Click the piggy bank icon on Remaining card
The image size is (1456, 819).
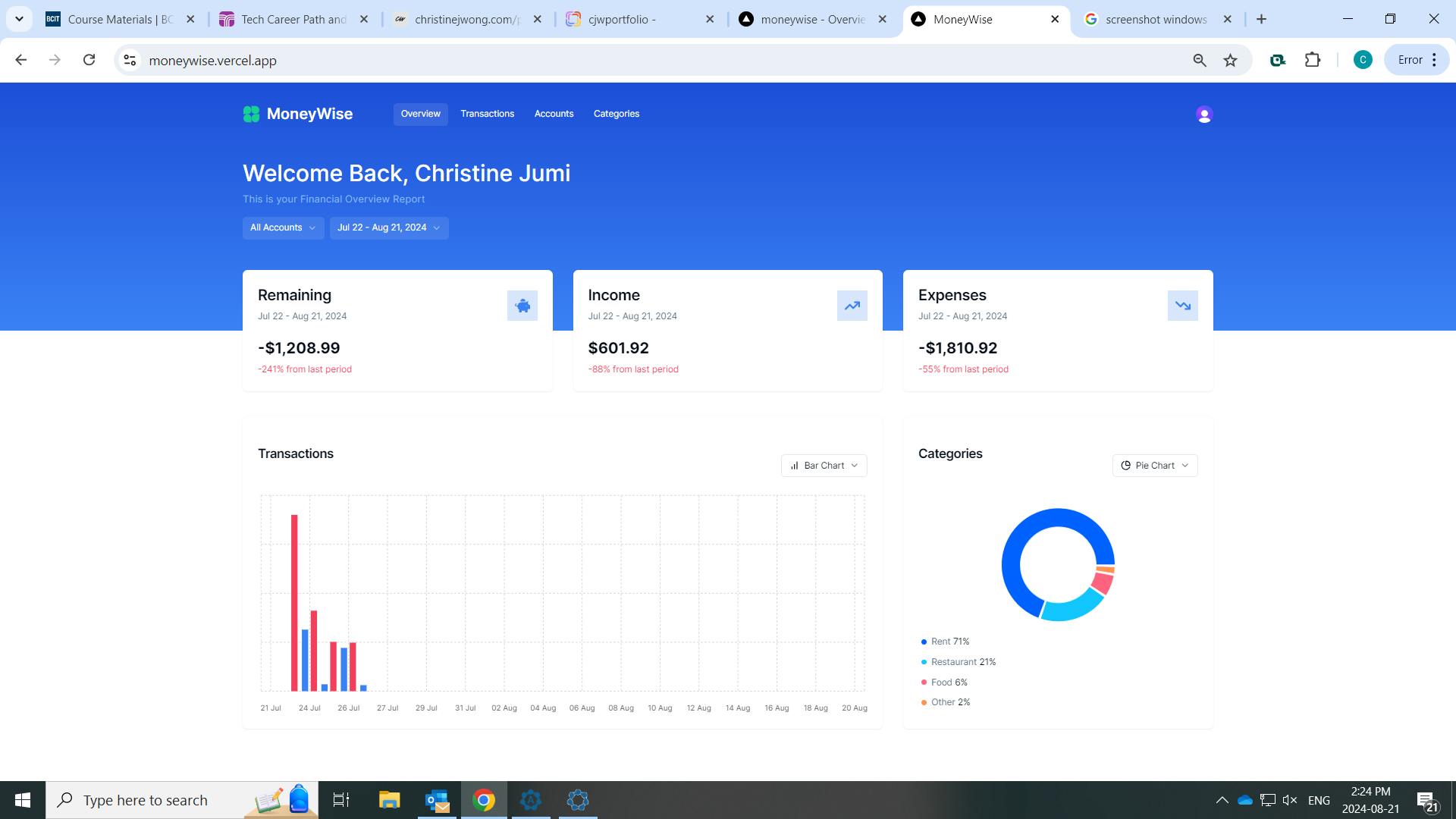(x=522, y=306)
